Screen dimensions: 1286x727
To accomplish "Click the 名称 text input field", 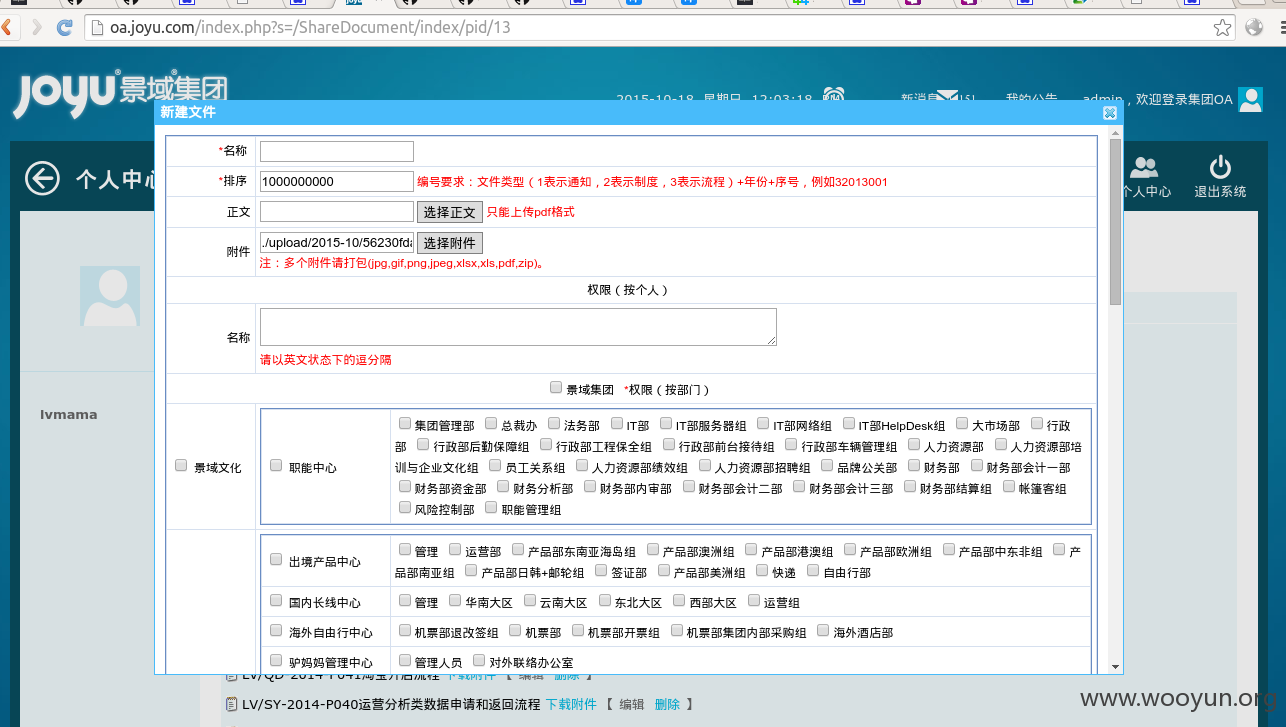I will [x=337, y=151].
